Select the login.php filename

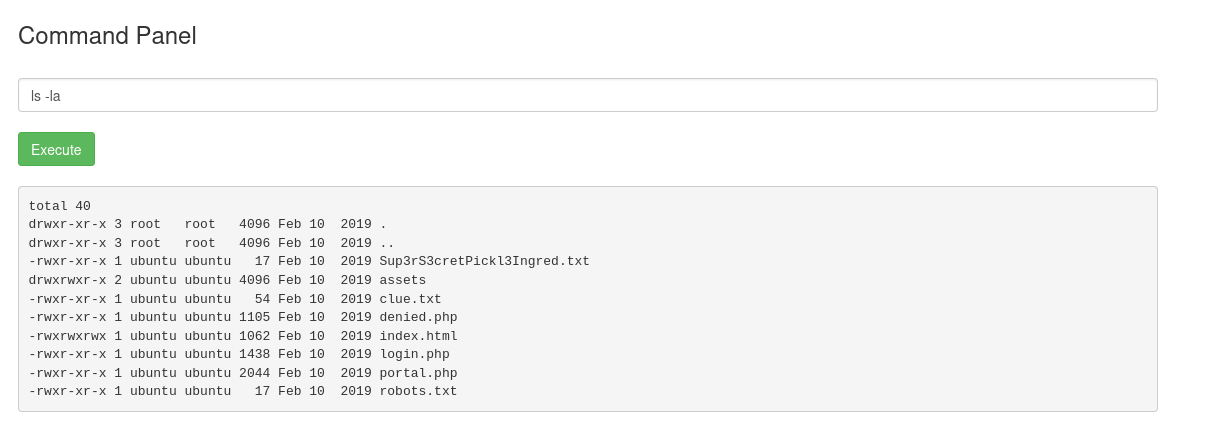(x=414, y=354)
